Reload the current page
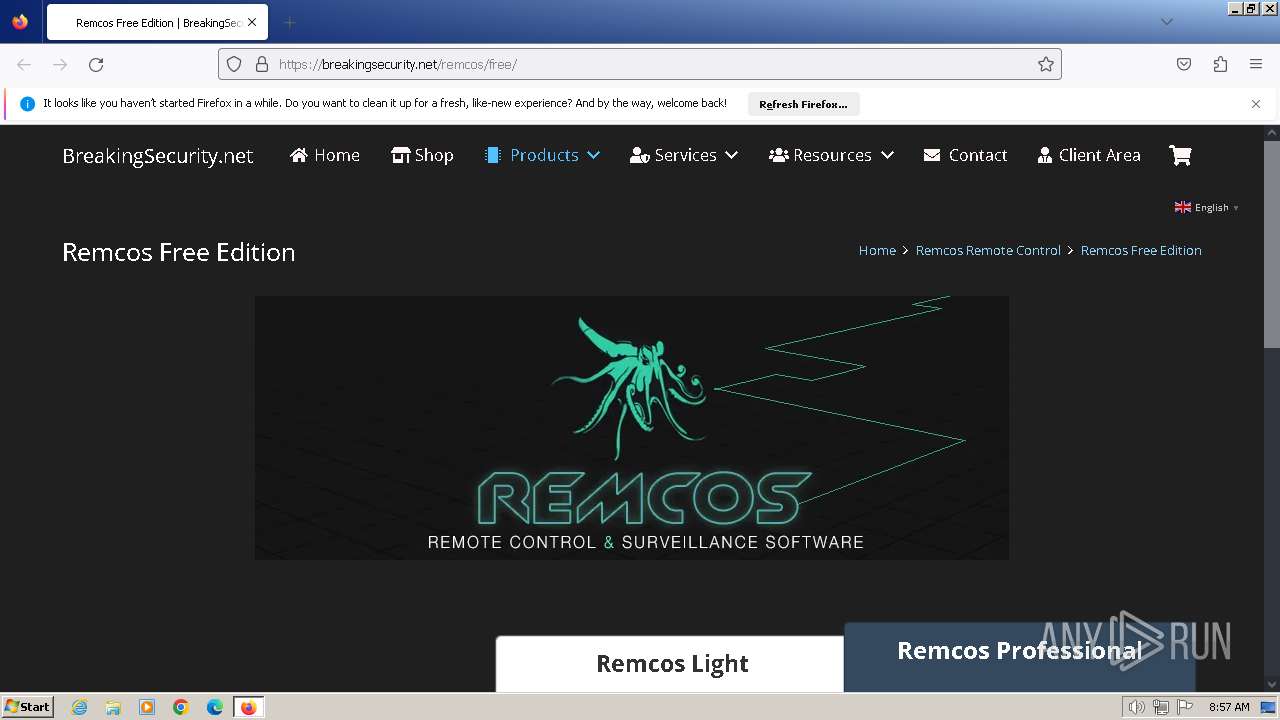This screenshot has width=1280, height=720. [96, 64]
